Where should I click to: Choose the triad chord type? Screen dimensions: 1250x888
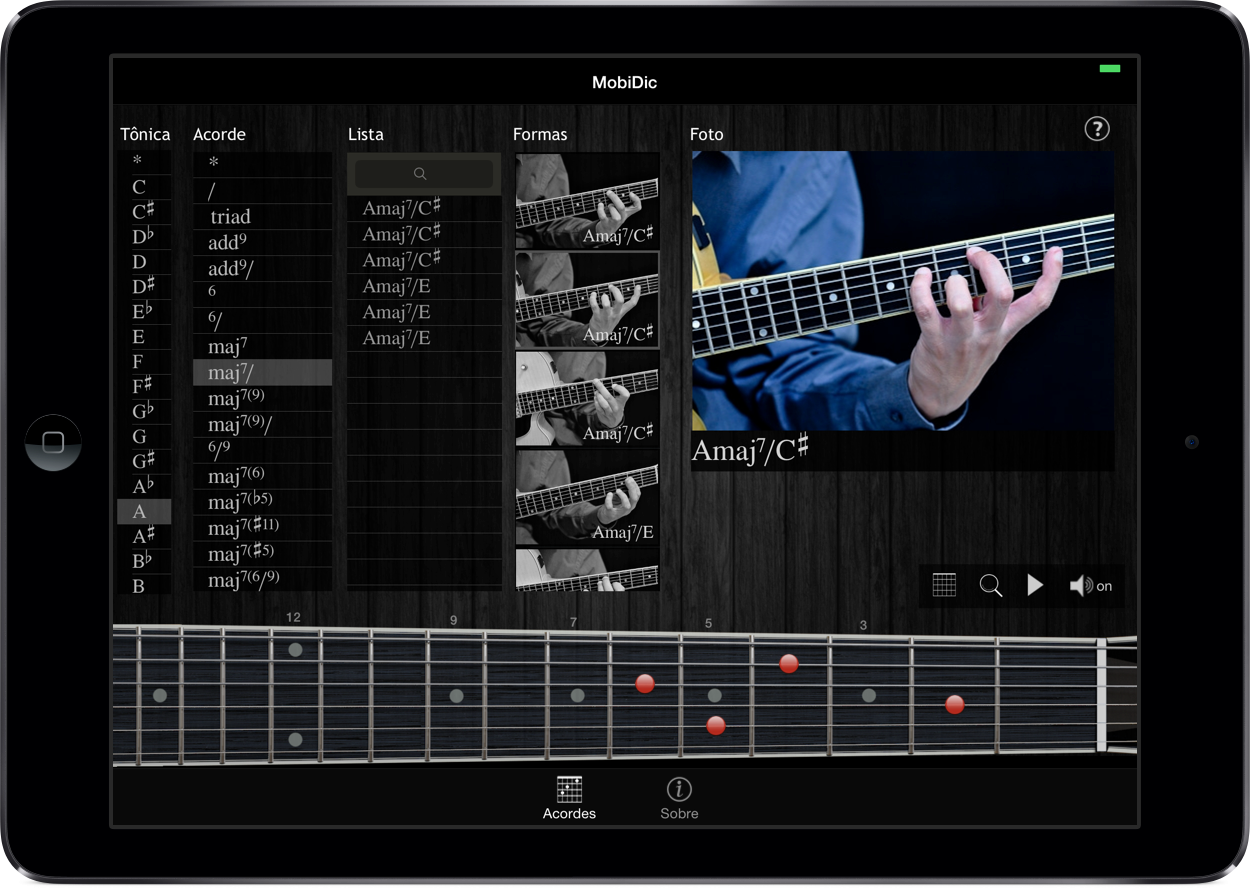point(262,216)
